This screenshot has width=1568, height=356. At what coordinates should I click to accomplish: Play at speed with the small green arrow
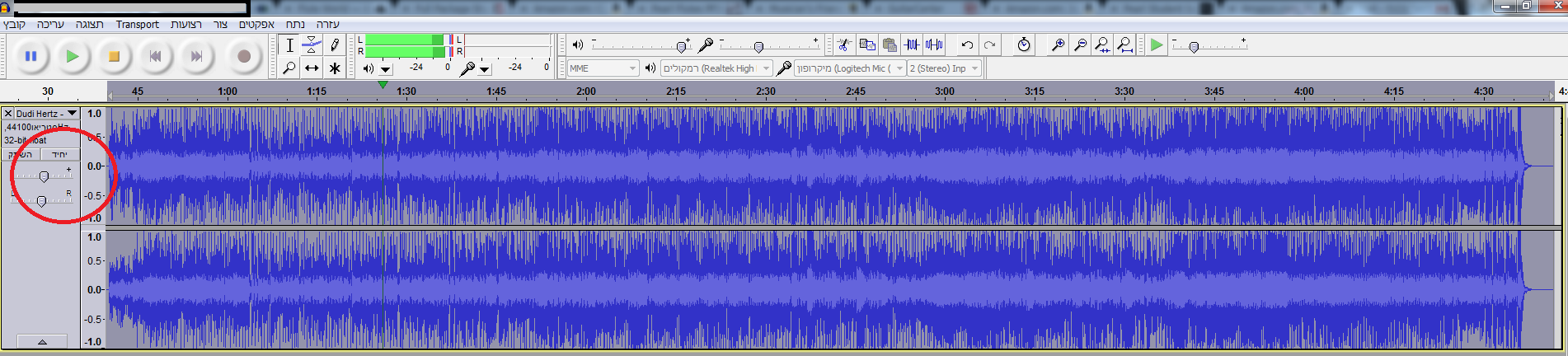tap(1157, 44)
